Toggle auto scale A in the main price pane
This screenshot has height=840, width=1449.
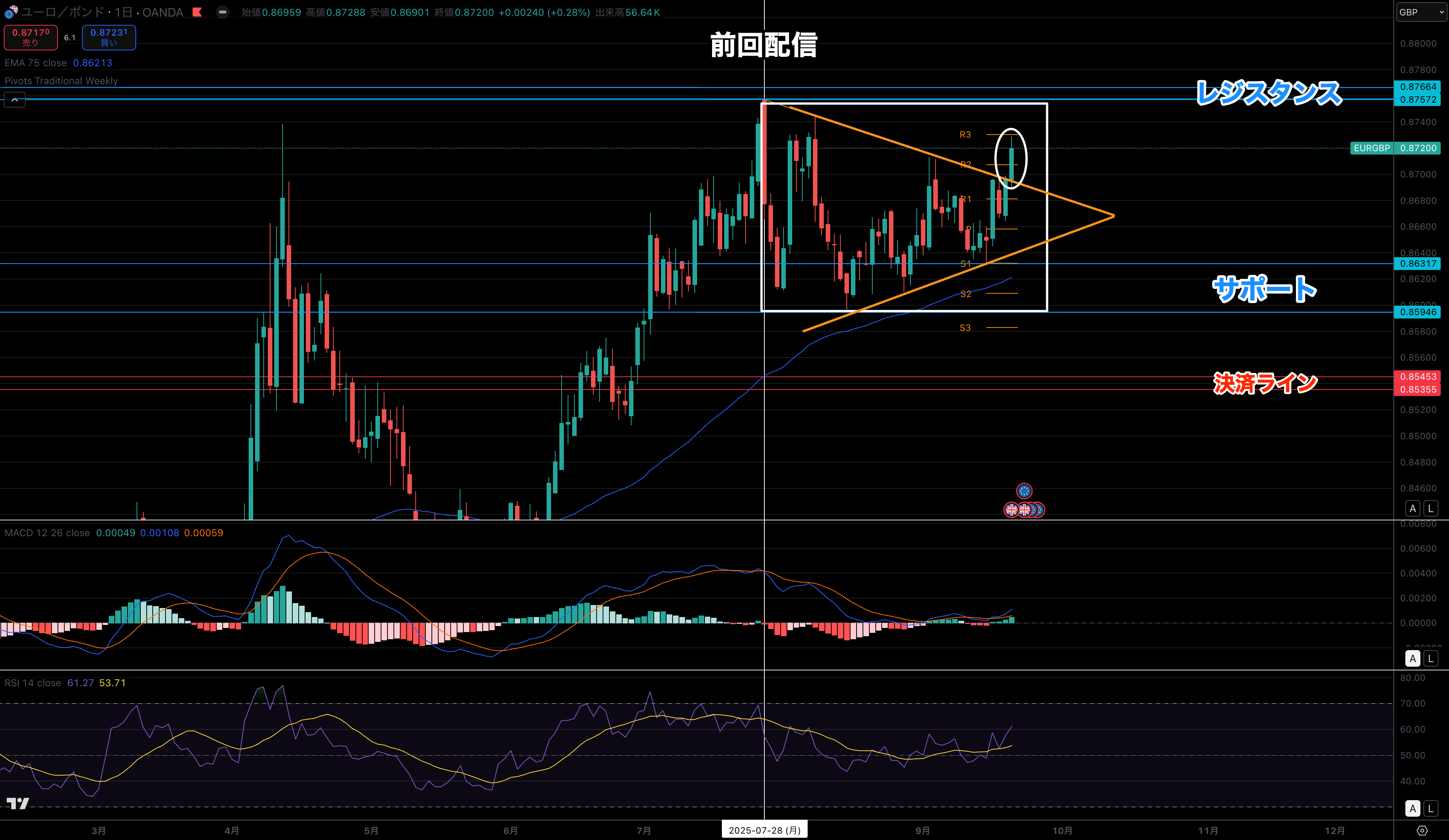1413,508
